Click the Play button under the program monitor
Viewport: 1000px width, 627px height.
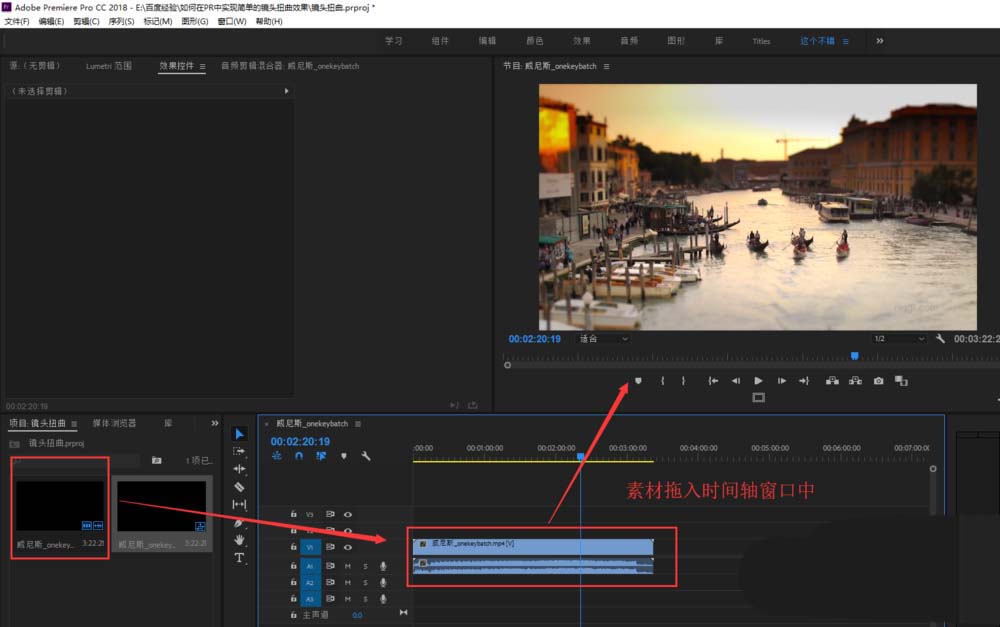pyautogui.click(x=758, y=380)
